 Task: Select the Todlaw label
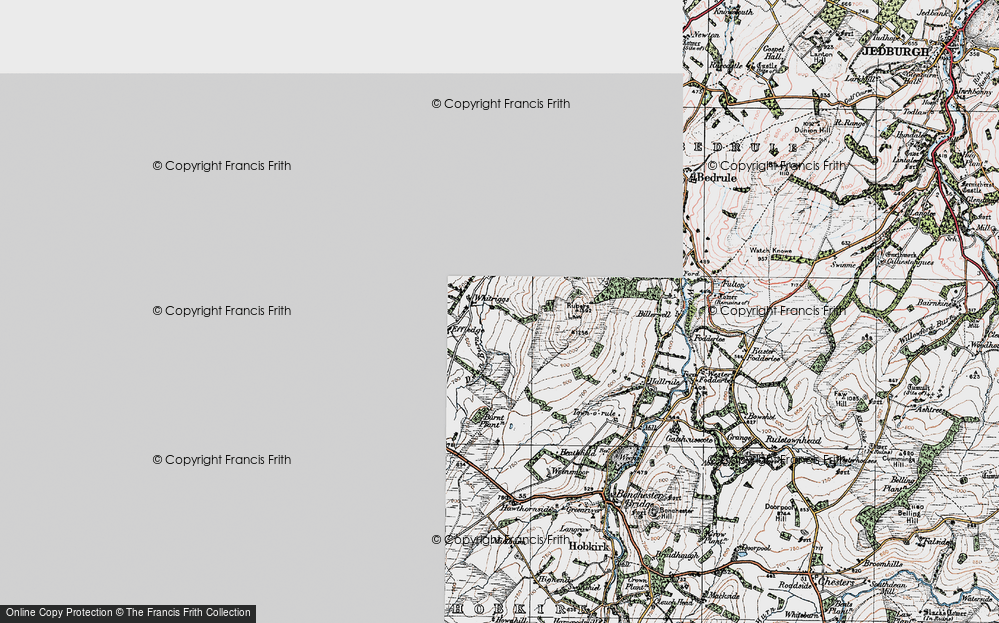(915, 111)
